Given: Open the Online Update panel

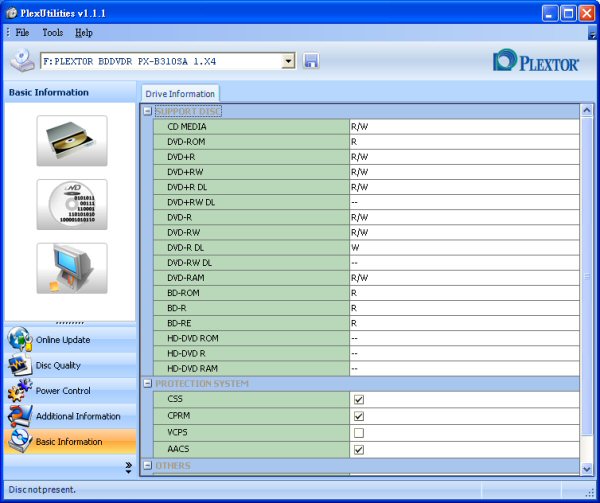Looking at the screenshot, I should [x=70, y=340].
